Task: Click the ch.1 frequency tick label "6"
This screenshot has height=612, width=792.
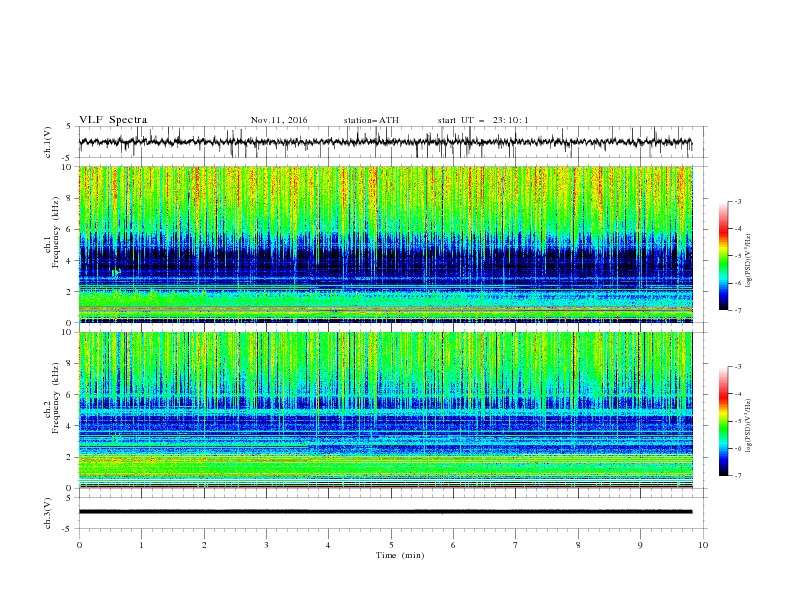Action: click(x=69, y=229)
